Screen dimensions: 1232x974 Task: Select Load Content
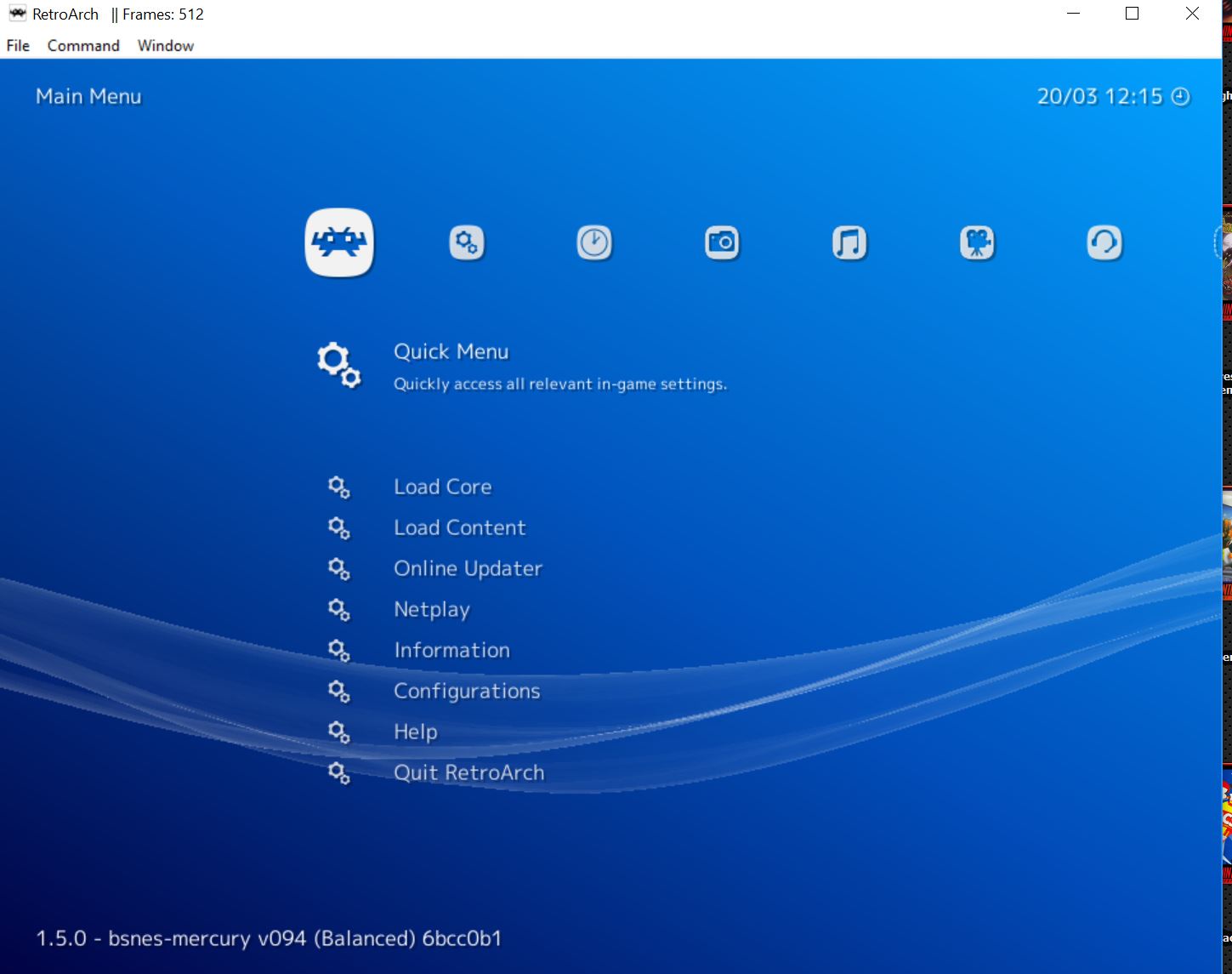(459, 527)
